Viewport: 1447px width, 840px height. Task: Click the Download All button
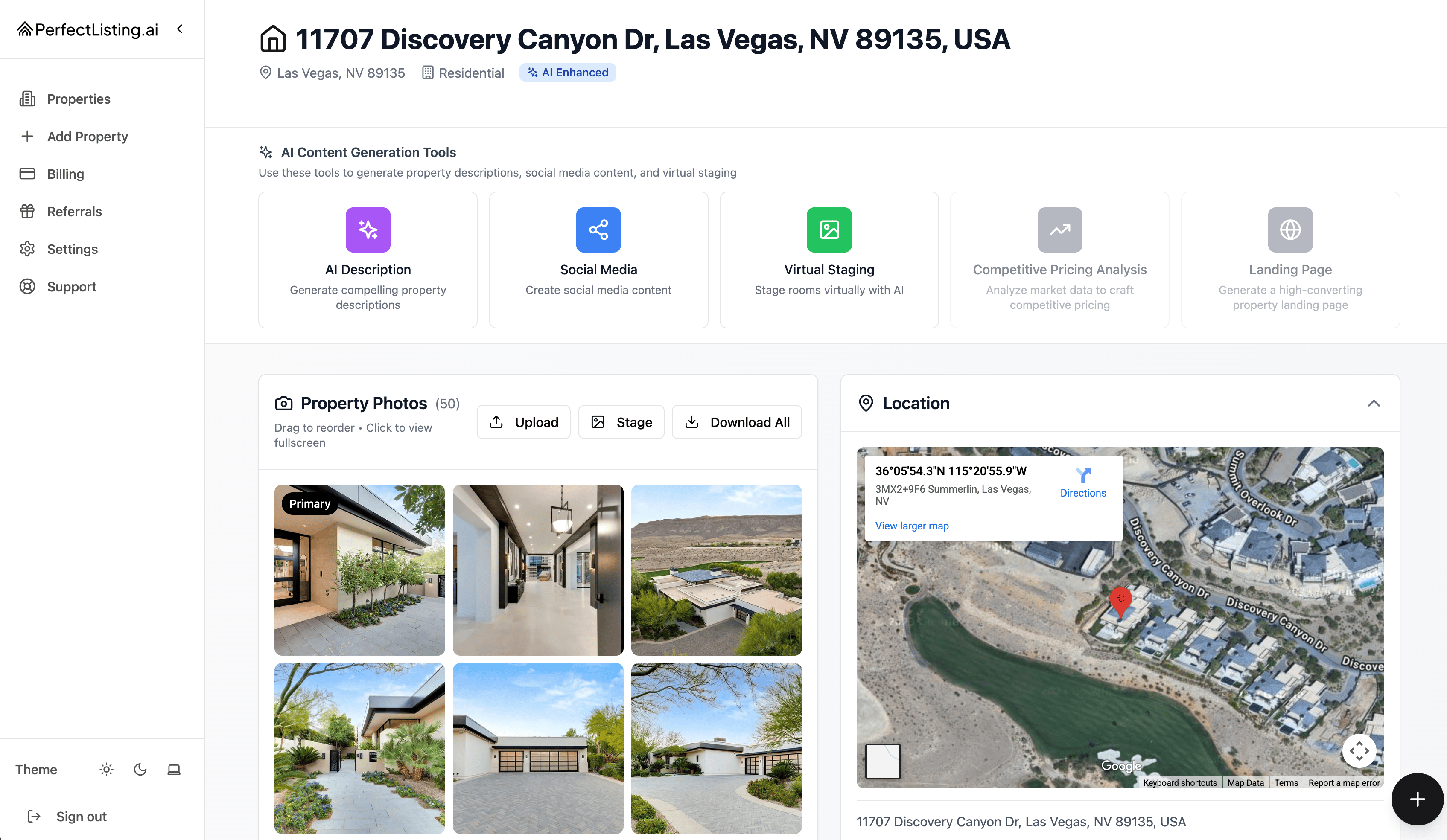click(x=737, y=422)
